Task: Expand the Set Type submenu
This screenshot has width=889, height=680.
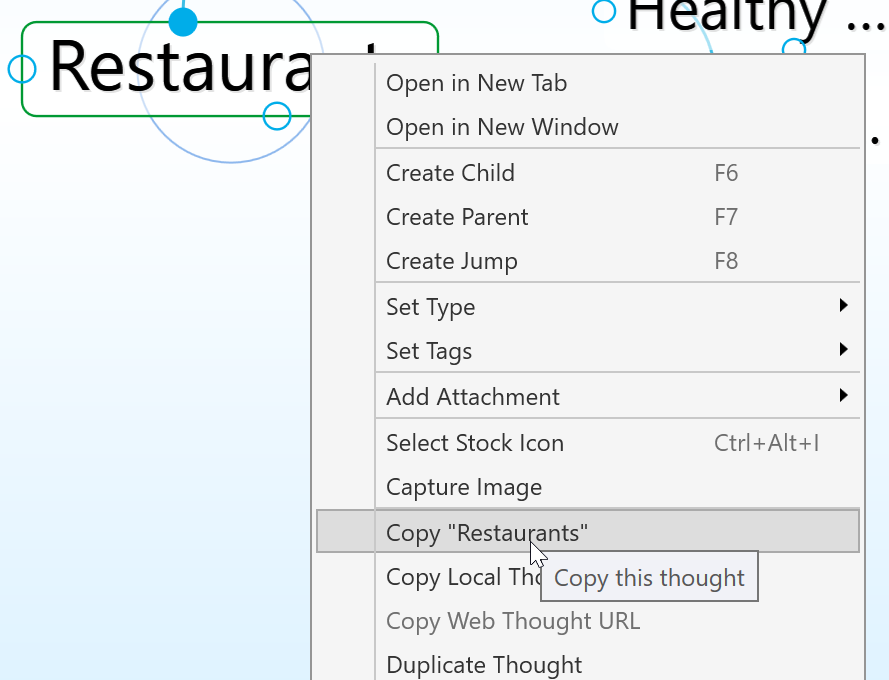Action: coord(430,307)
